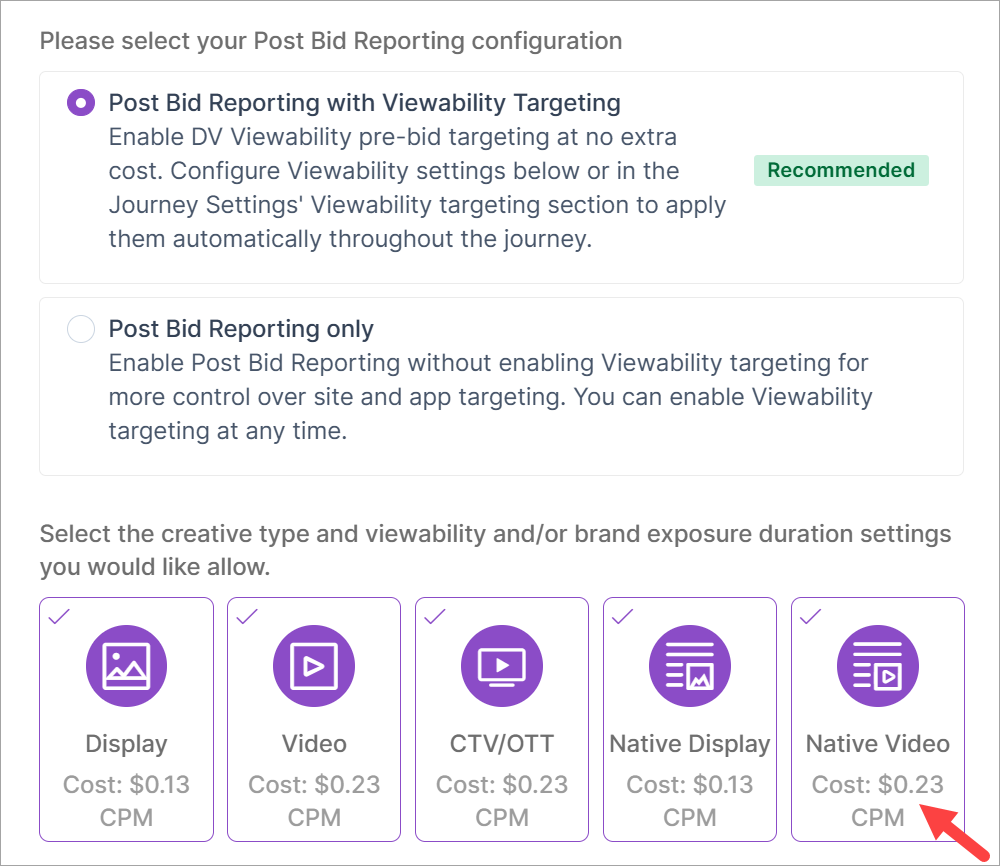Image resolution: width=1000 pixels, height=866 pixels.
Task: Click the Display creative type icon
Action: point(126,666)
